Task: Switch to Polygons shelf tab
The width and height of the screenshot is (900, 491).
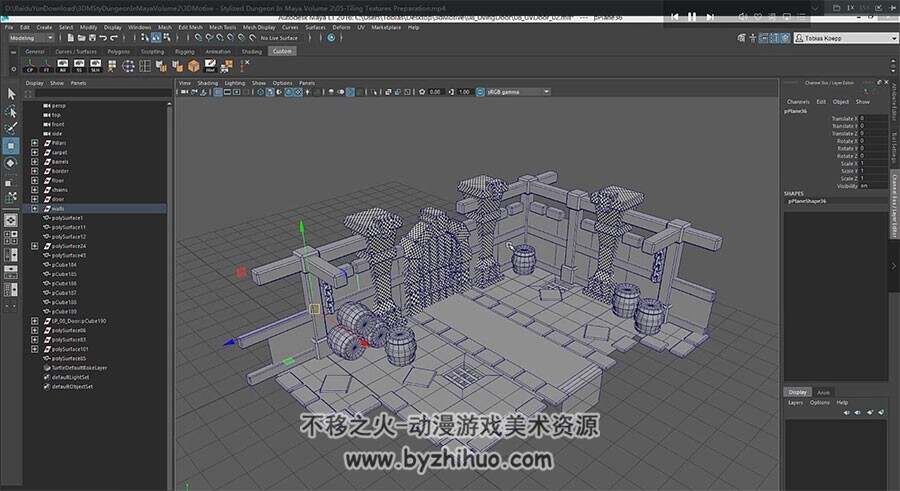Action: pos(119,52)
